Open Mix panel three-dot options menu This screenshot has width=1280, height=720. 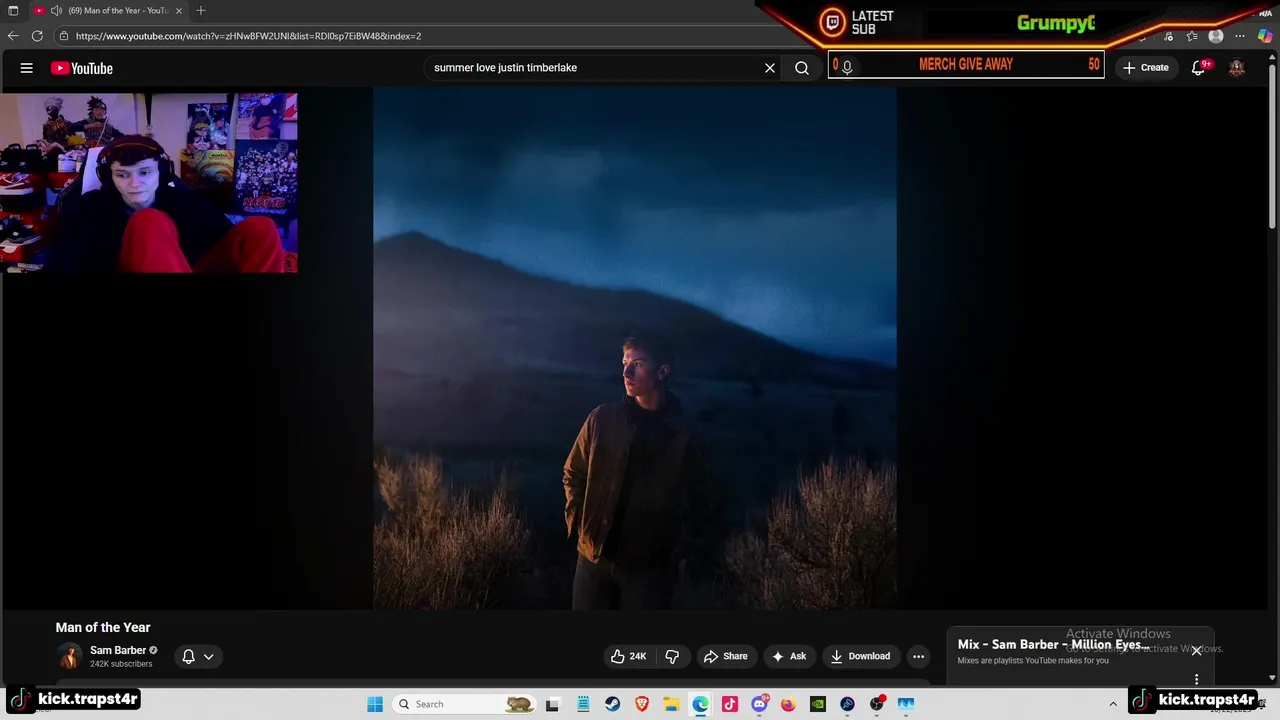pyautogui.click(x=1196, y=680)
